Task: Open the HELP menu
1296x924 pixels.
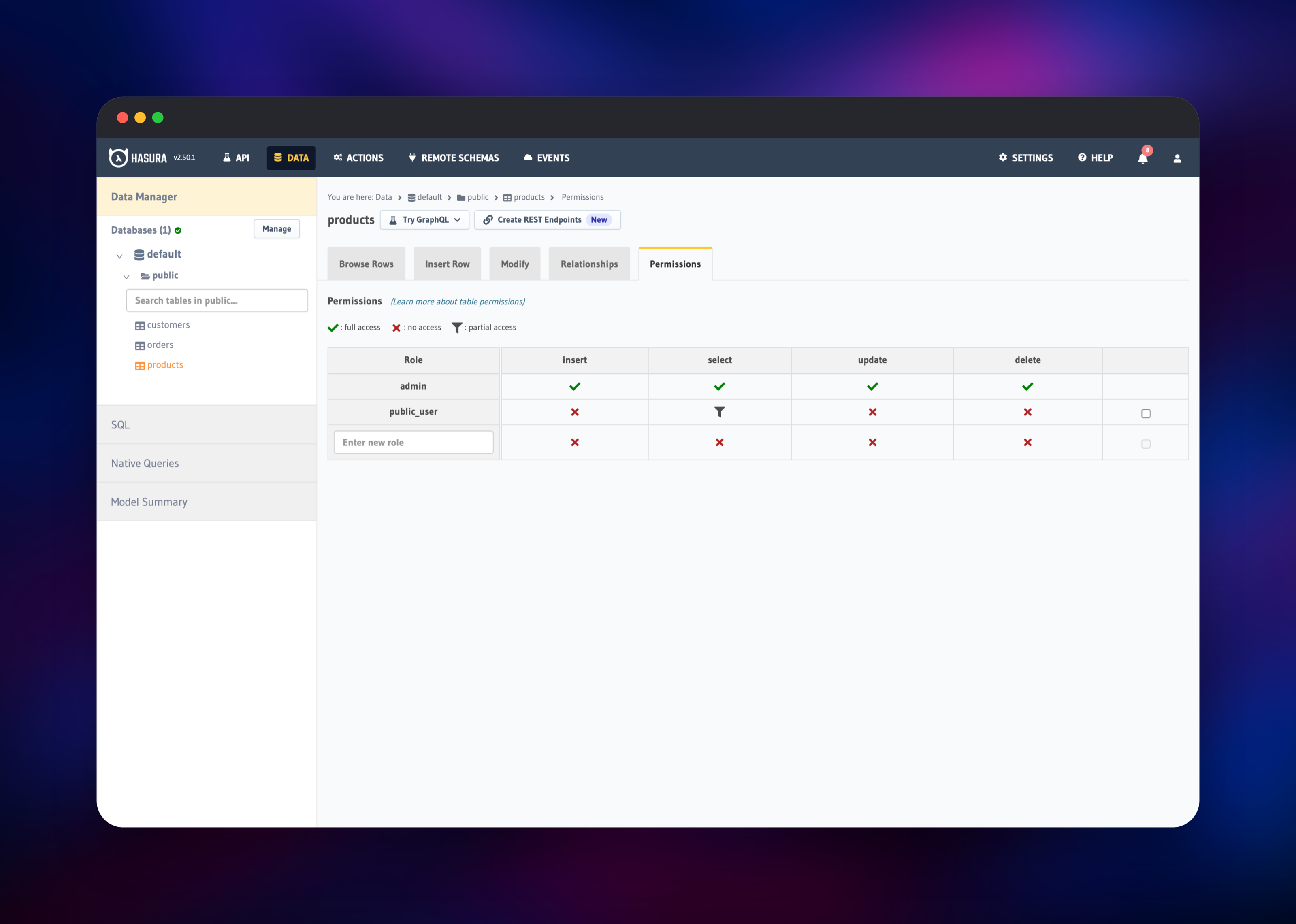Action: [x=1095, y=158]
